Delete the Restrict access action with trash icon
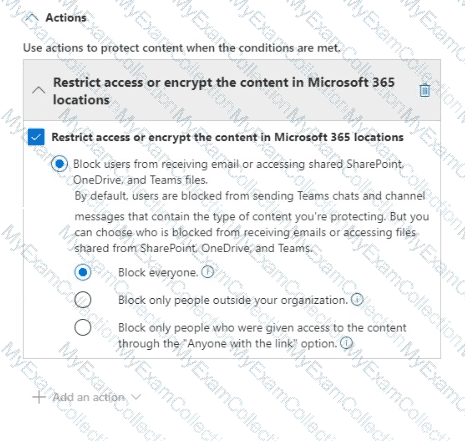Viewport: 465px width, 441px height. coord(424,90)
